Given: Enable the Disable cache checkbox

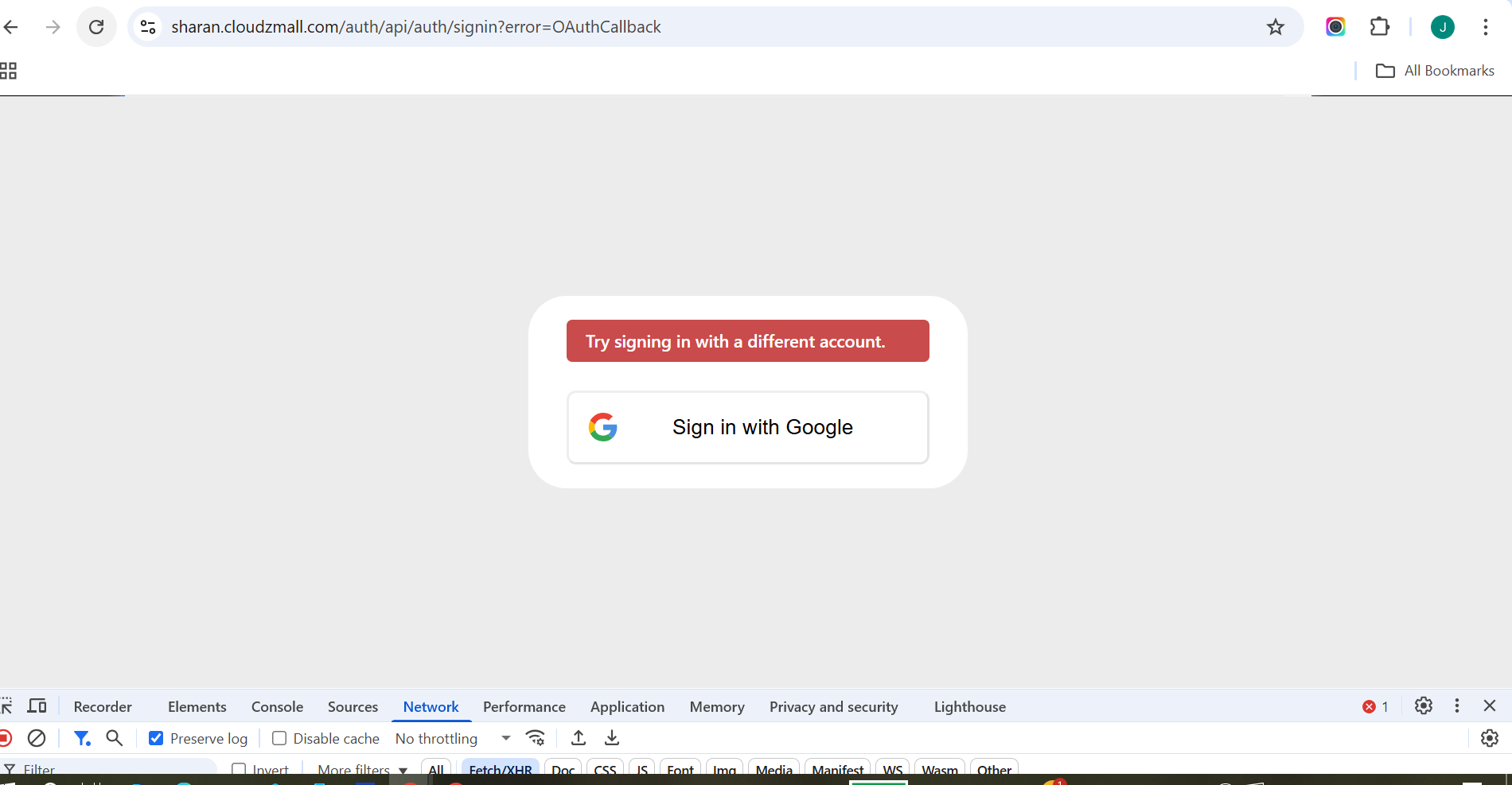Looking at the screenshot, I should click(279, 738).
